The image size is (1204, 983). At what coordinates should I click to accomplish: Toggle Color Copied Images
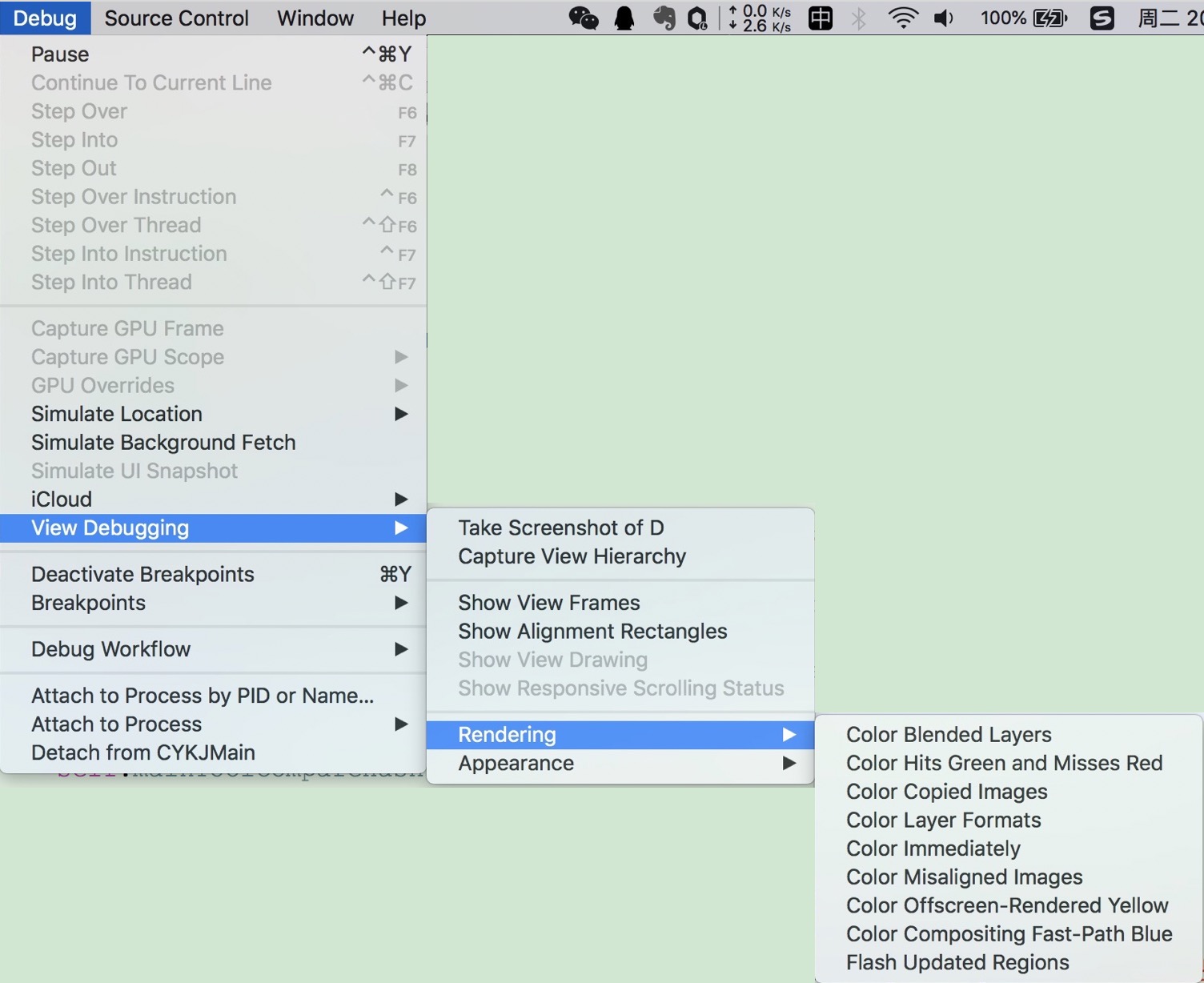(1009, 792)
